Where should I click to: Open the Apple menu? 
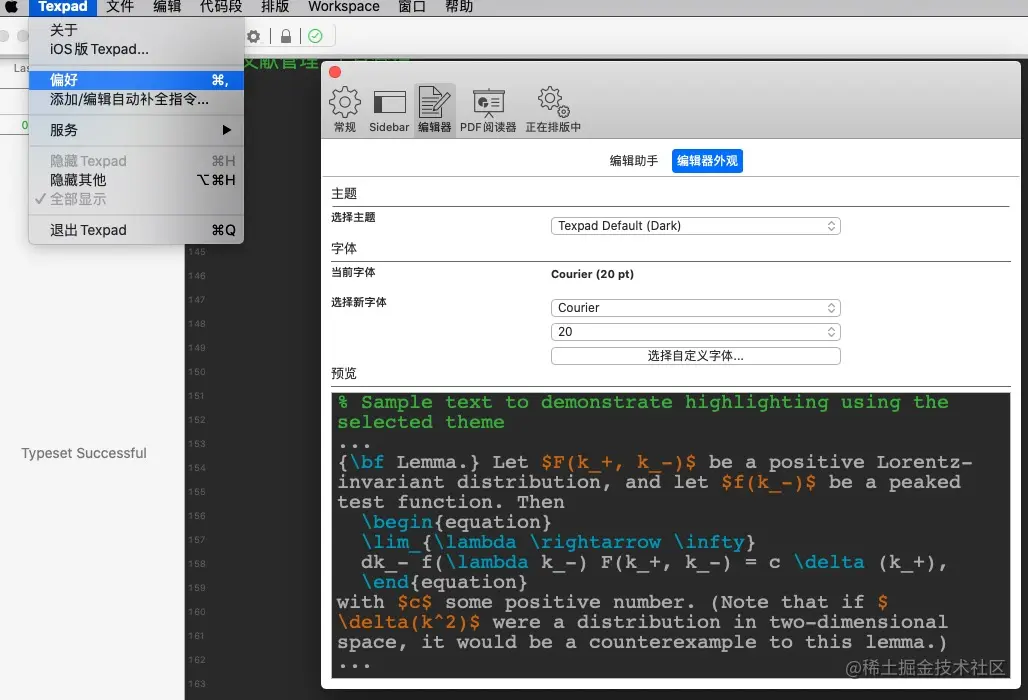point(11,7)
